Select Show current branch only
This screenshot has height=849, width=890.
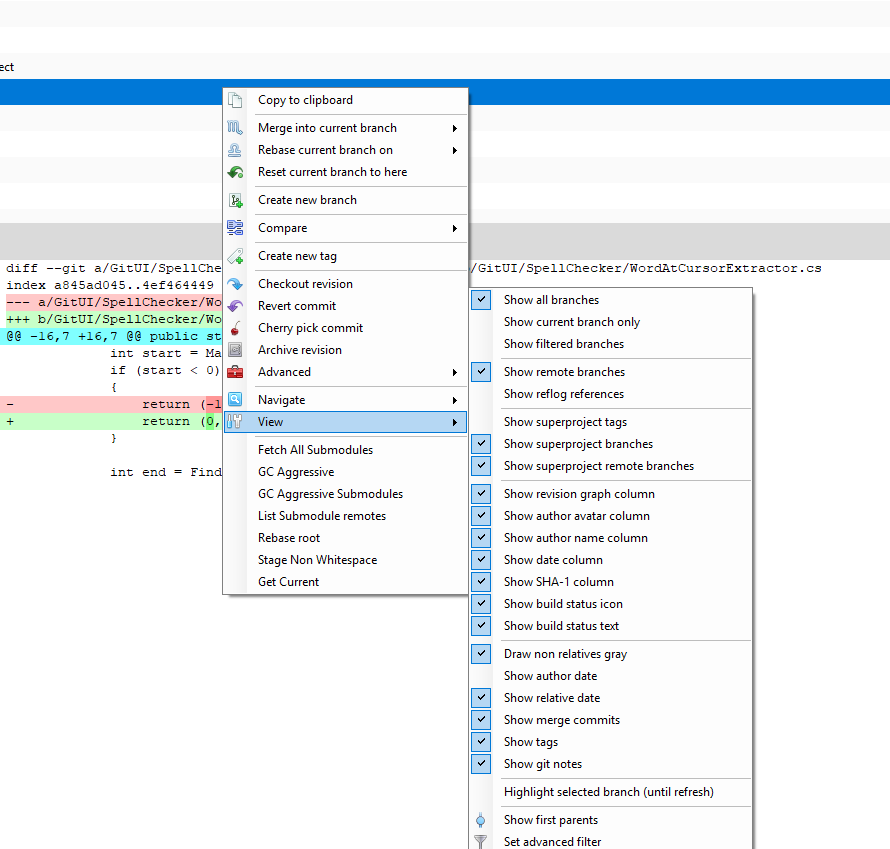pos(611,322)
